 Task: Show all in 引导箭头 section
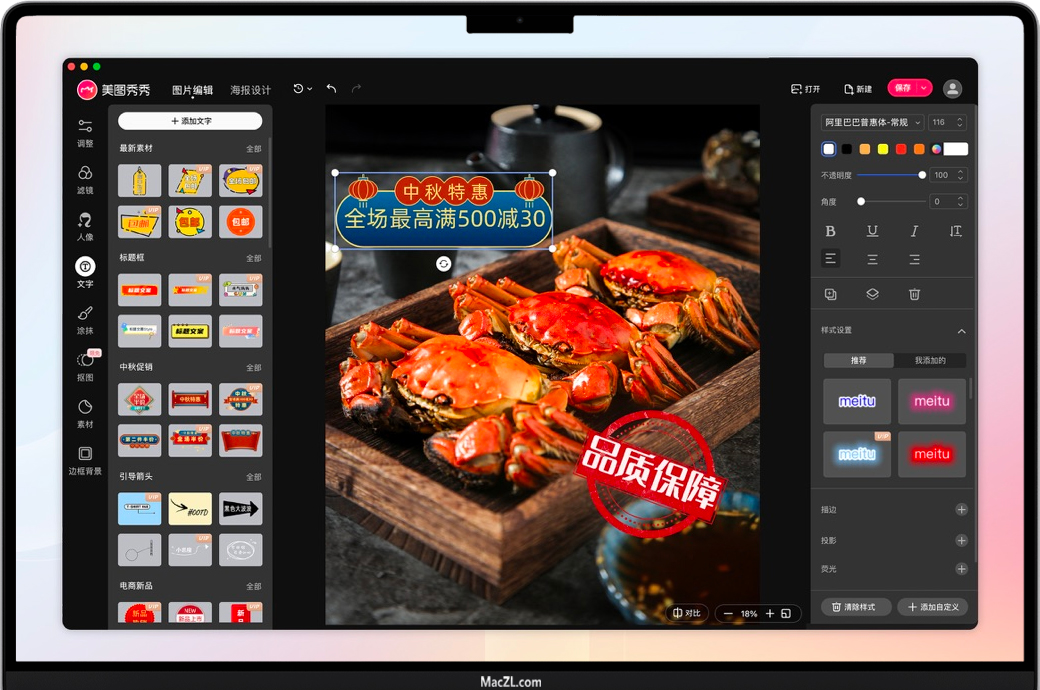click(x=253, y=477)
